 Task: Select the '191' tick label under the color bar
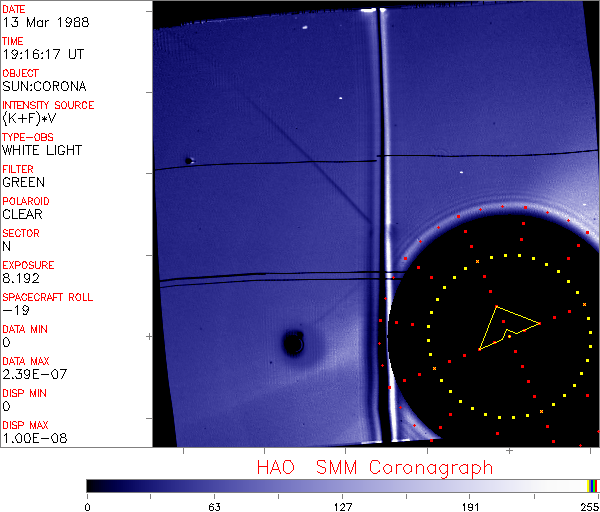pyautogui.click(x=470, y=505)
